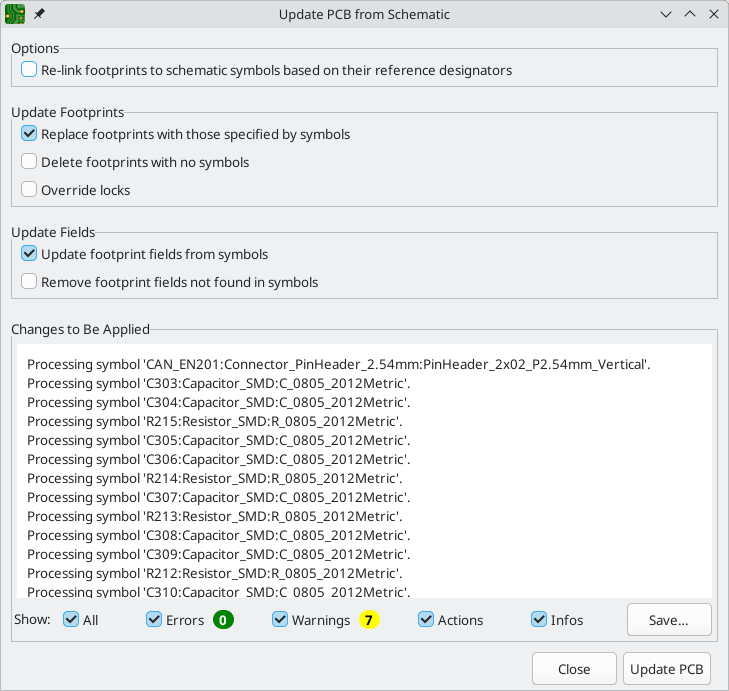The image size is (729, 691).
Task: Click the Close button at the bottom
Action: pos(573,669)
